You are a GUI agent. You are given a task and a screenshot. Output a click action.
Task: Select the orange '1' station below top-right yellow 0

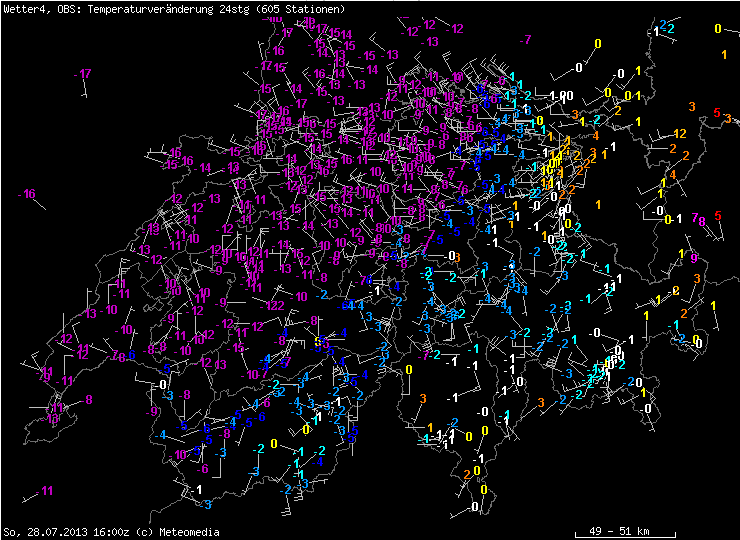coord(723,54)
